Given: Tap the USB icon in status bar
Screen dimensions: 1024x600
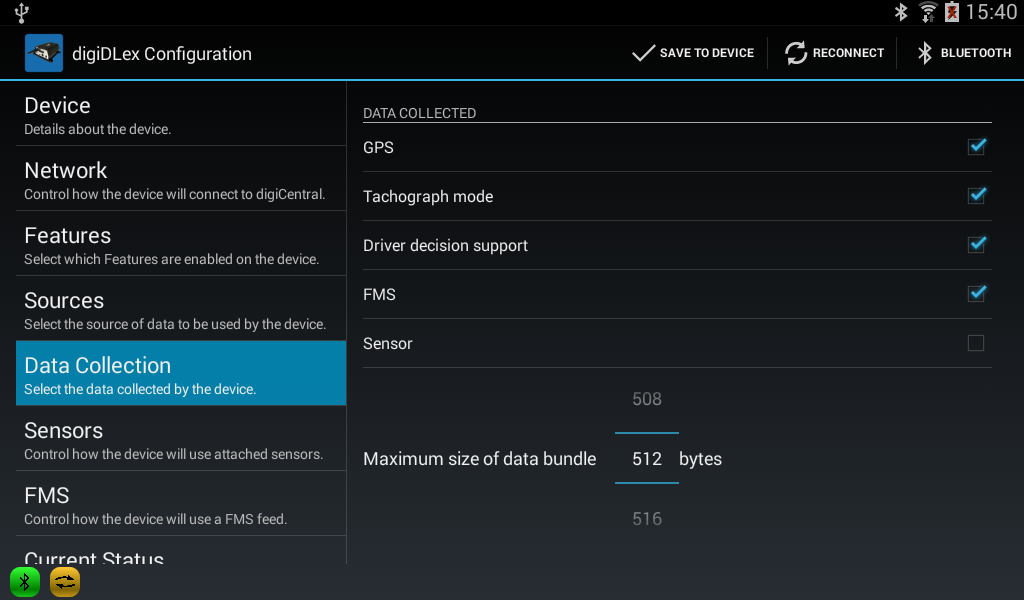Looking at the screenshot, I should tap(22, 12).
